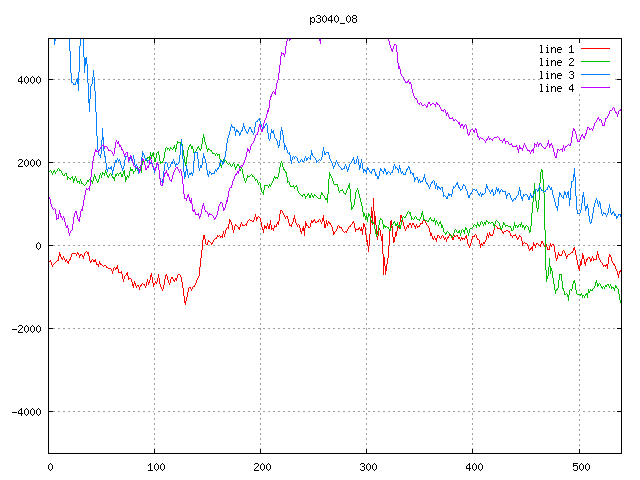Click the x-axis tick label 500

(579, 466)
